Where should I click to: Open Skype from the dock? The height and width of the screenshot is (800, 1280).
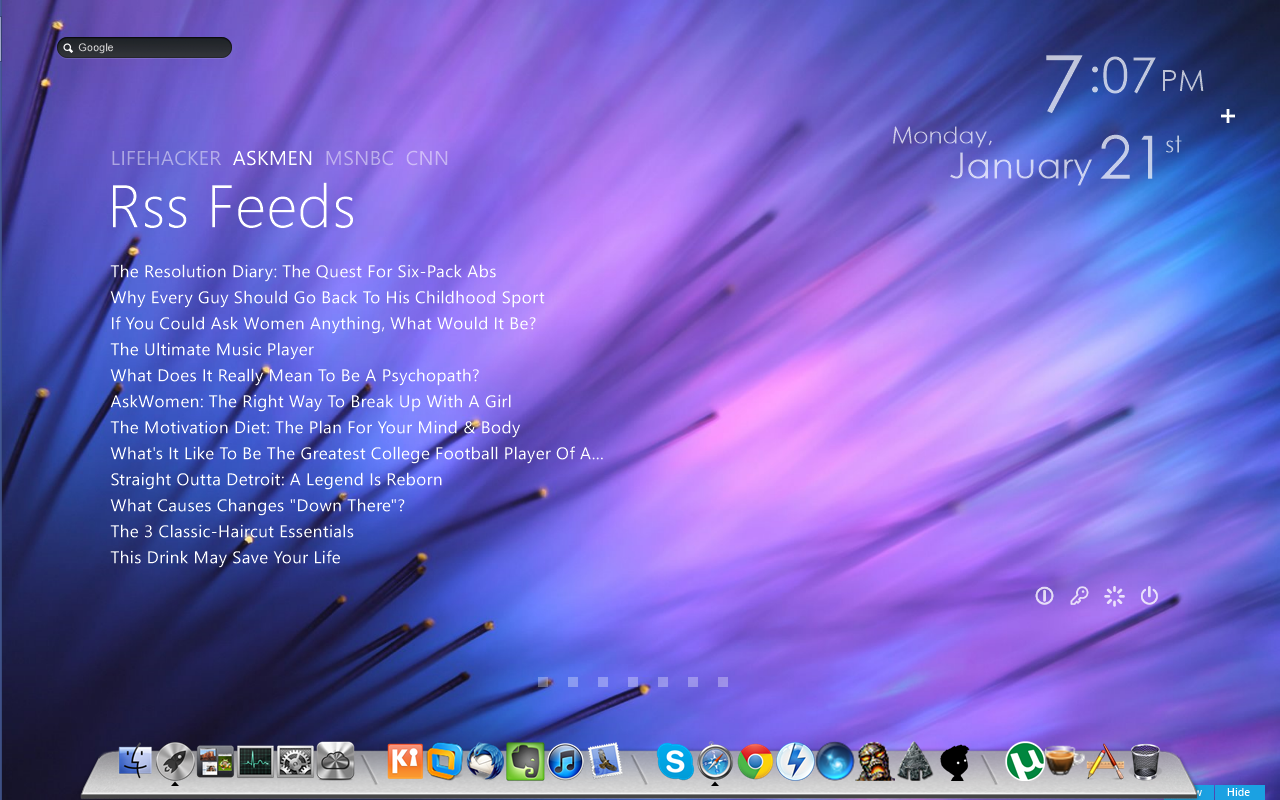click(x=674, y=762)
